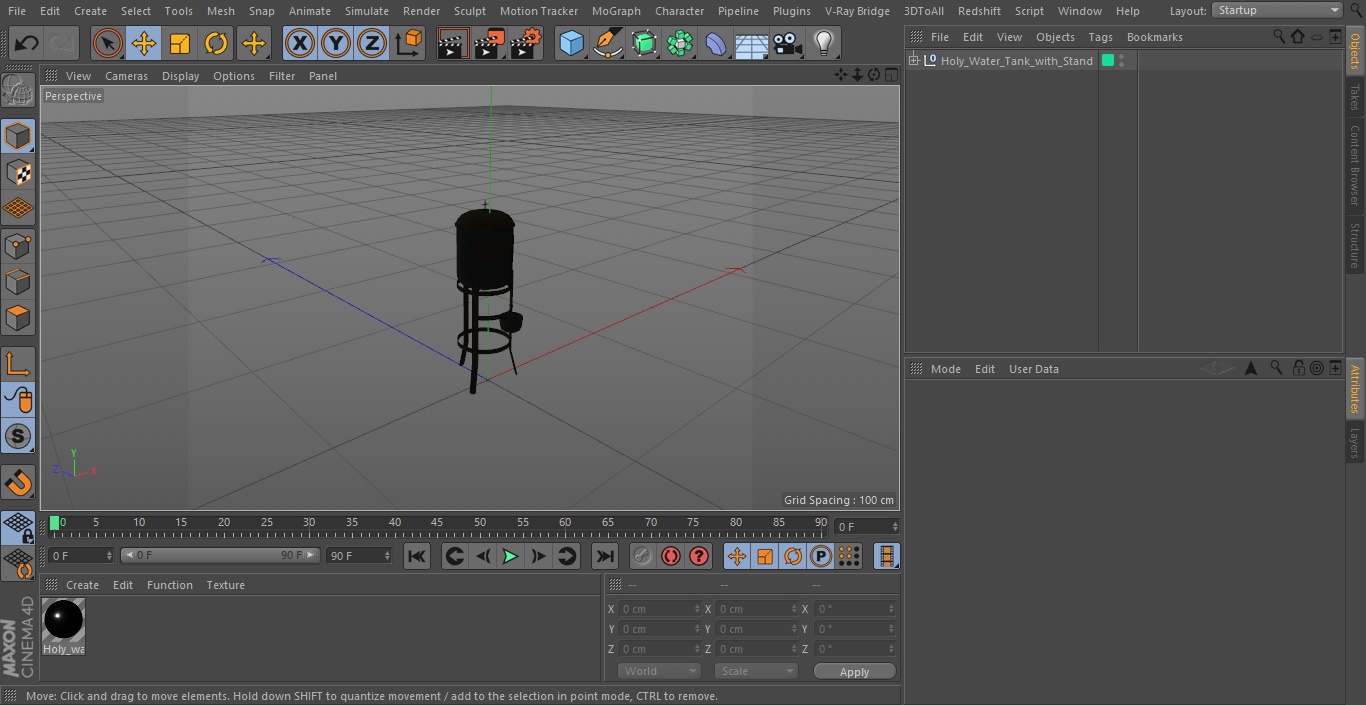Screen dimensions: 1366x705
Task: Switch to the Content Browser tab
Action: 1355,165
